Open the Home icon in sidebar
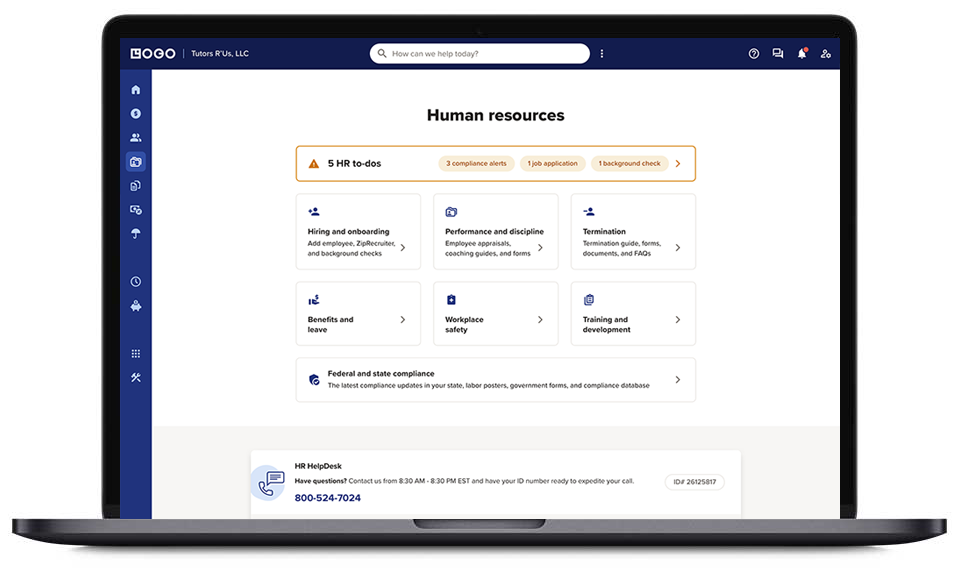Viewport: 959px width, 586px height. [x=136, y=90]
